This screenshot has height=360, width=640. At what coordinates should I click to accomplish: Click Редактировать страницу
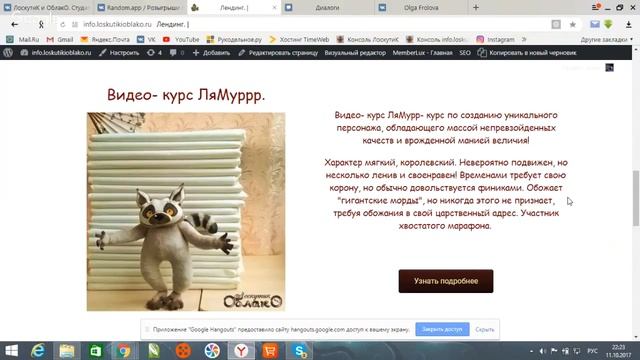tap(278, 53)
